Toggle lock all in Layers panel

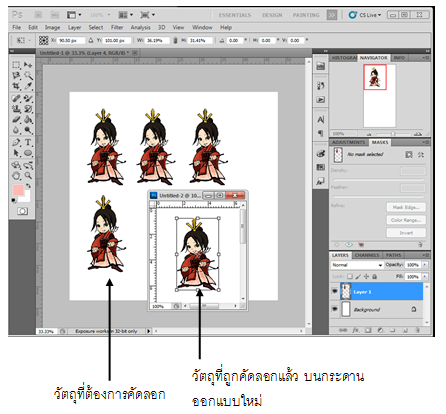(375, 276)
